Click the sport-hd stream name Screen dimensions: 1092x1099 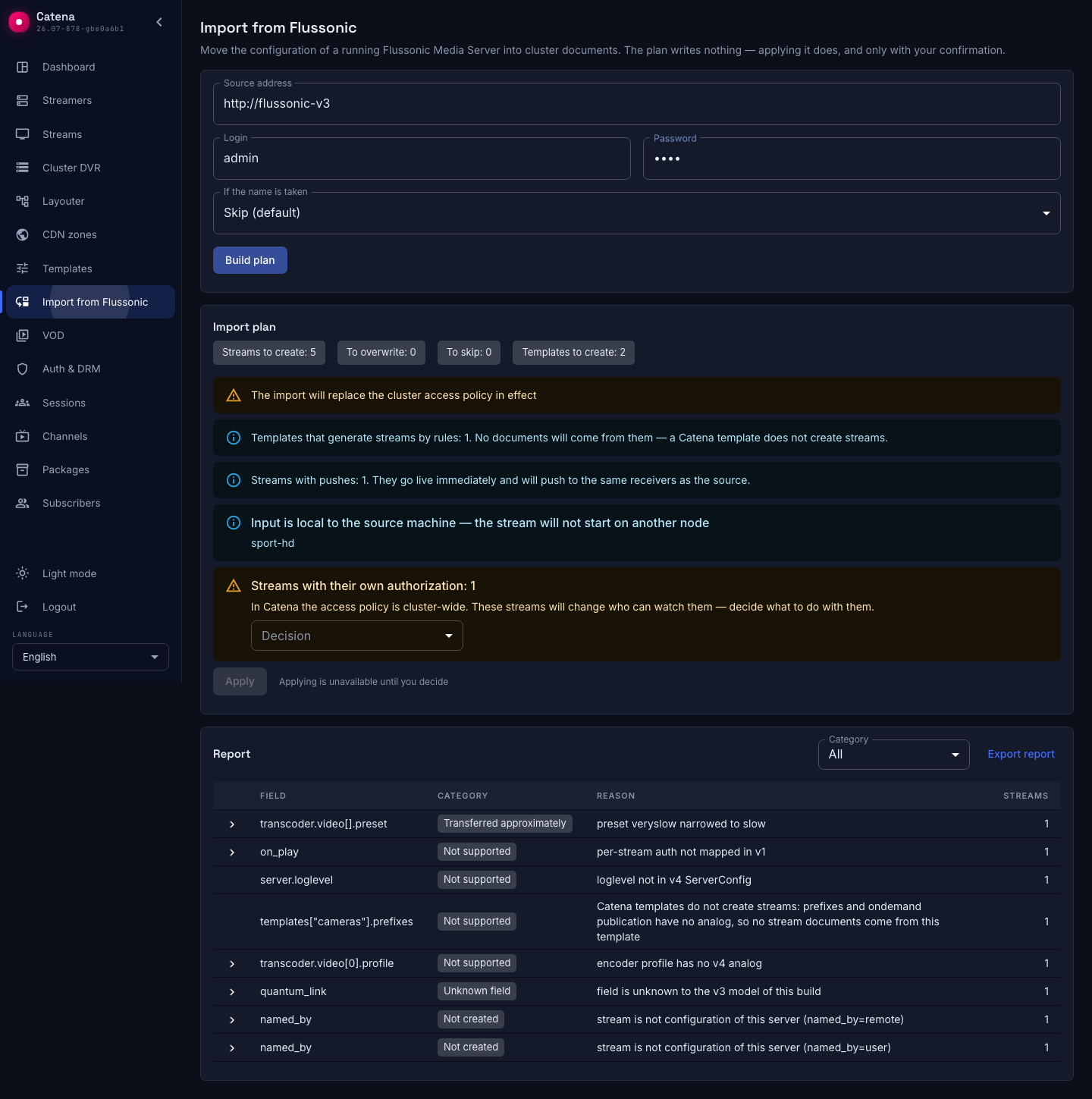coord(273,543)
